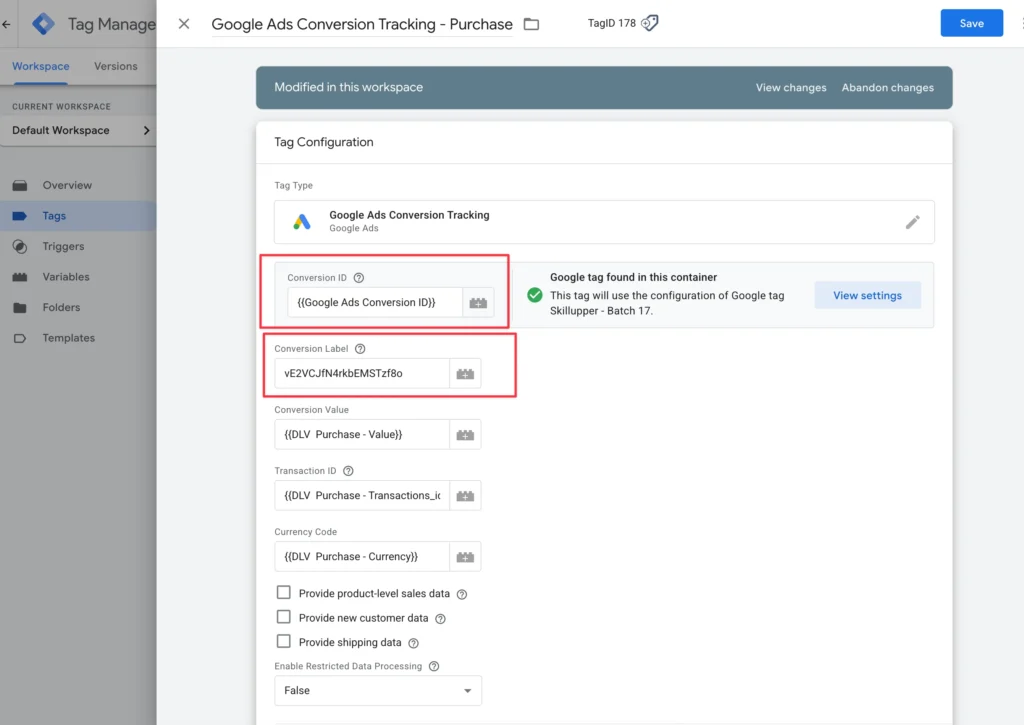Click the "CURRENT WORKSPACE" label

point(61,106)
